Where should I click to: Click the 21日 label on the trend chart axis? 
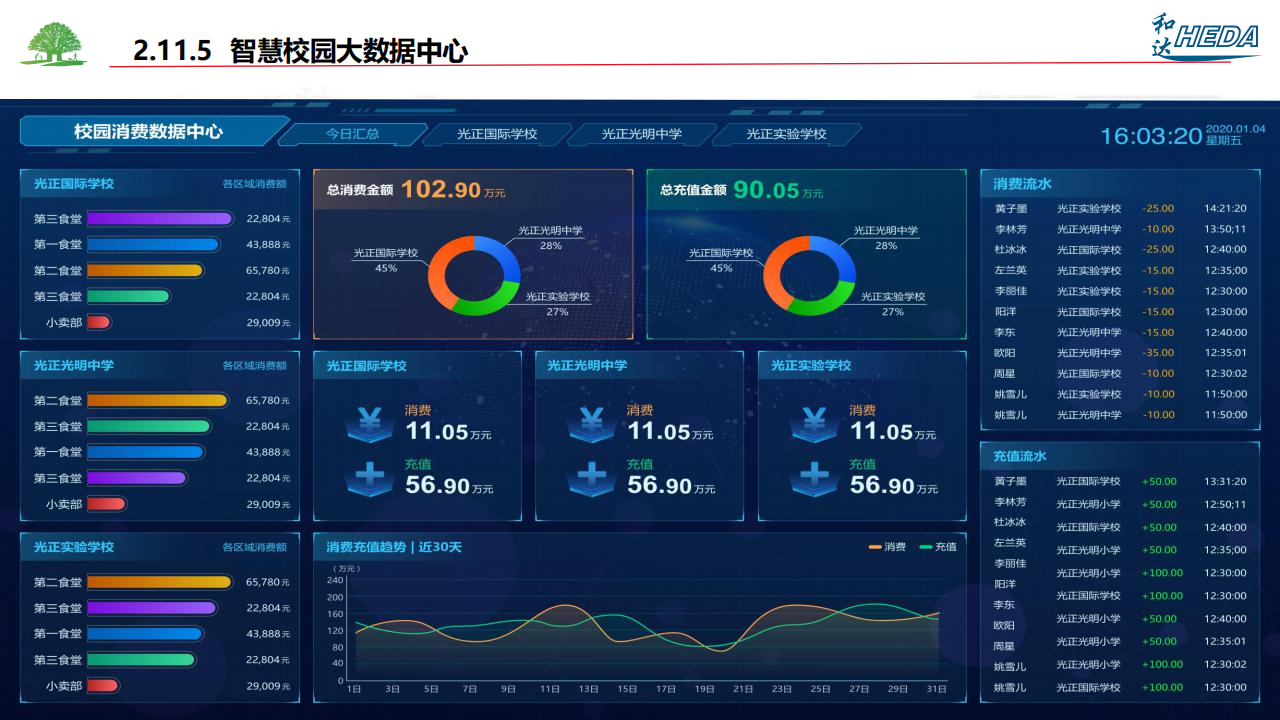(743, 689)
